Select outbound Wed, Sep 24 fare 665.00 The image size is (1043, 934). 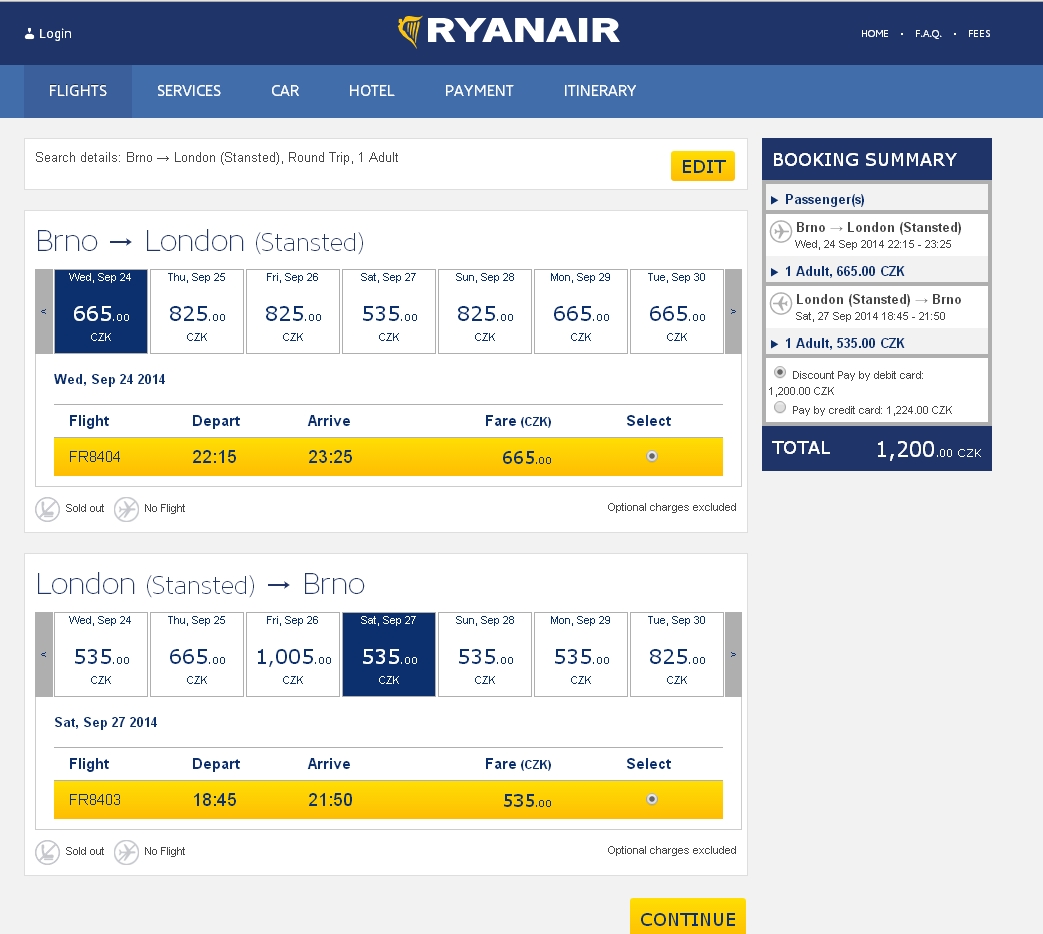101,311
